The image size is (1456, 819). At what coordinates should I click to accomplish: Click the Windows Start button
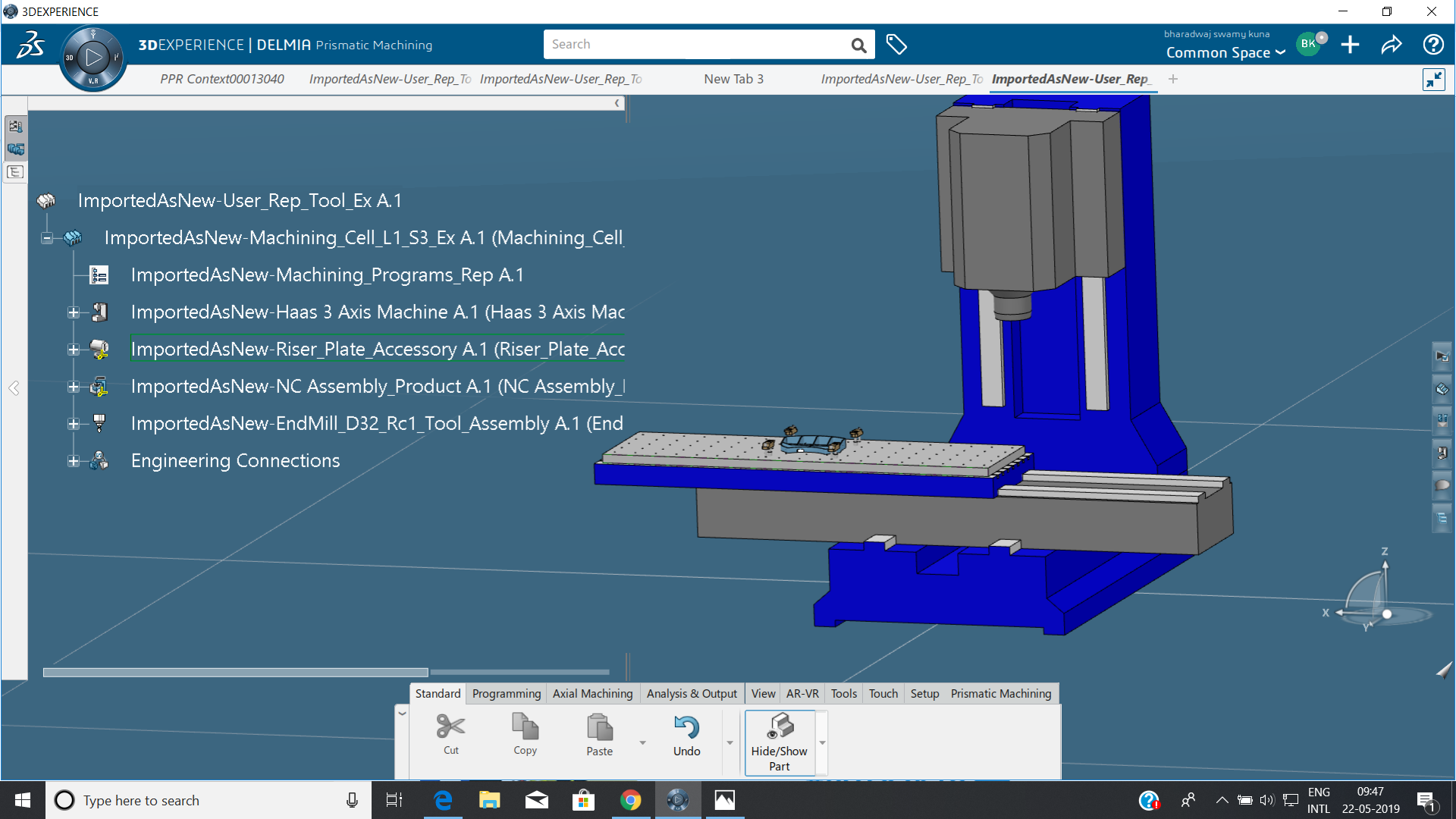(23, 800)
